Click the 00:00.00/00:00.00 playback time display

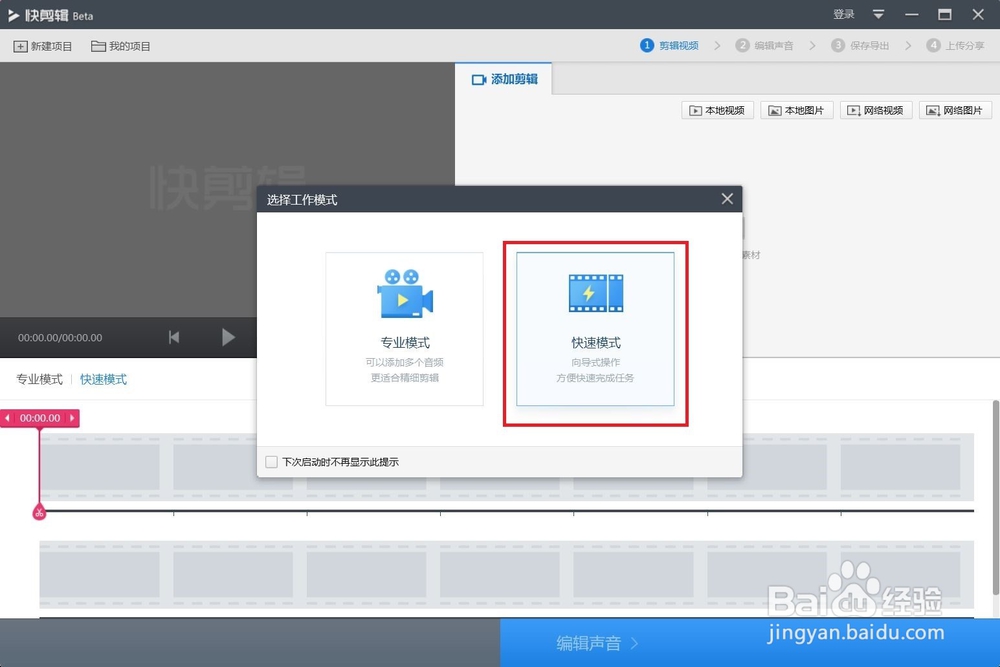(60, 338)
